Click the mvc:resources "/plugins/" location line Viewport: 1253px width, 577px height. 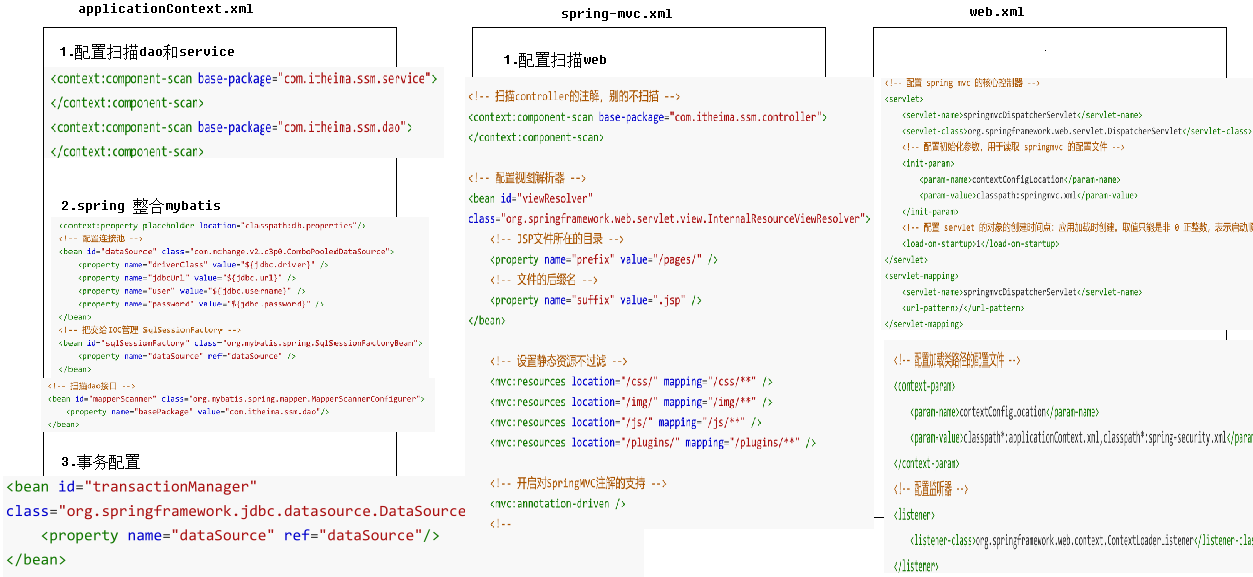653,442
